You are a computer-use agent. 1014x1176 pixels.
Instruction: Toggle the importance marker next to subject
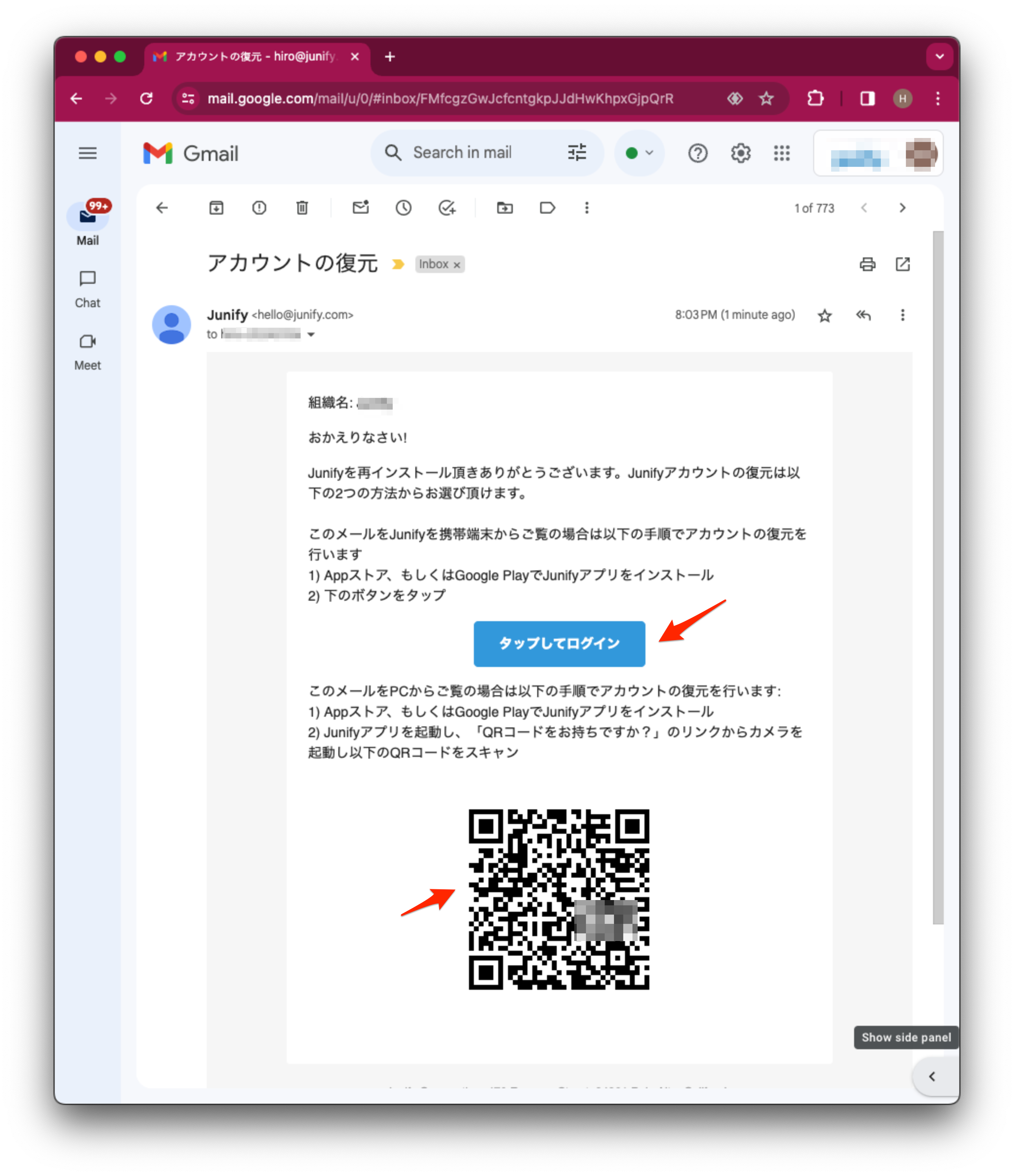398,264
